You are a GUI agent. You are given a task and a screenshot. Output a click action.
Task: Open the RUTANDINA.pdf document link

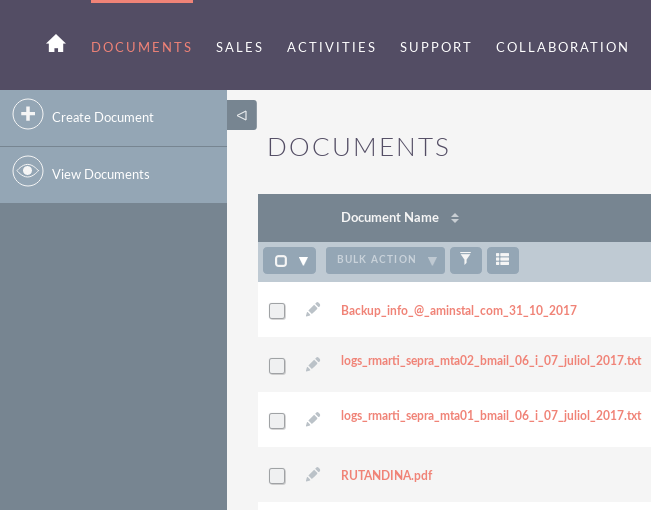[387, 475]
